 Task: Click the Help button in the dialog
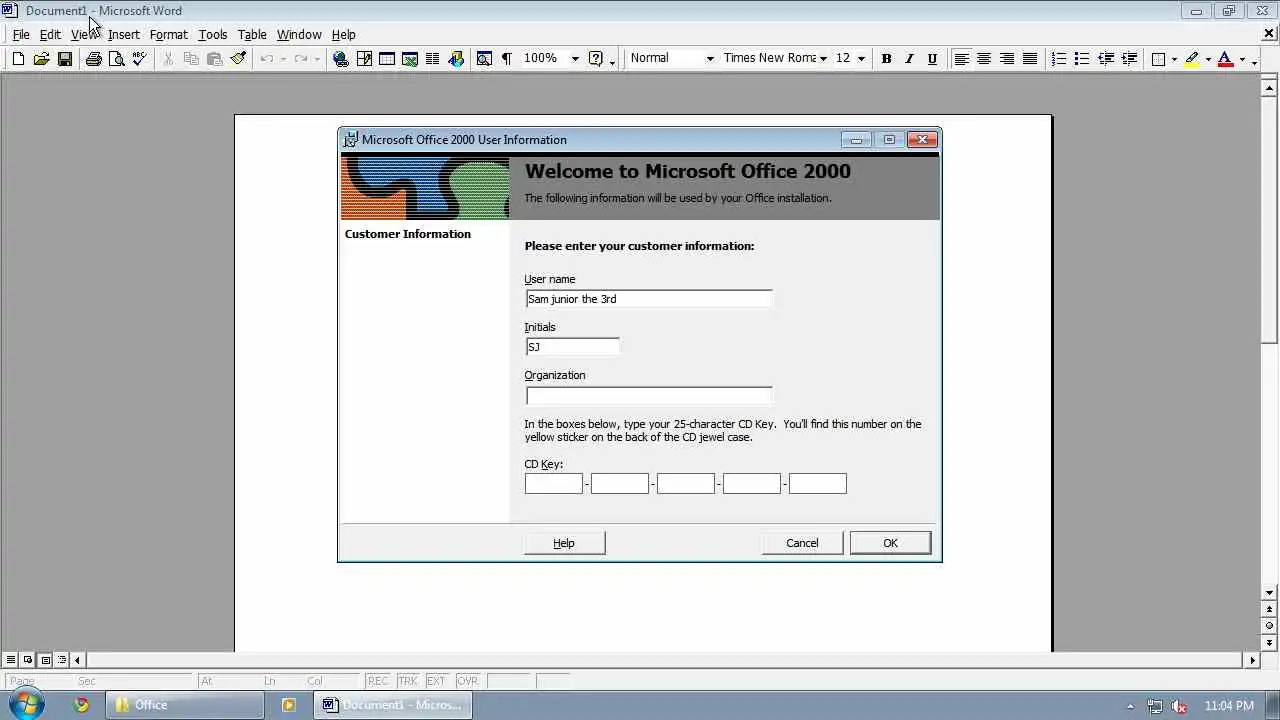pos(564,543)
